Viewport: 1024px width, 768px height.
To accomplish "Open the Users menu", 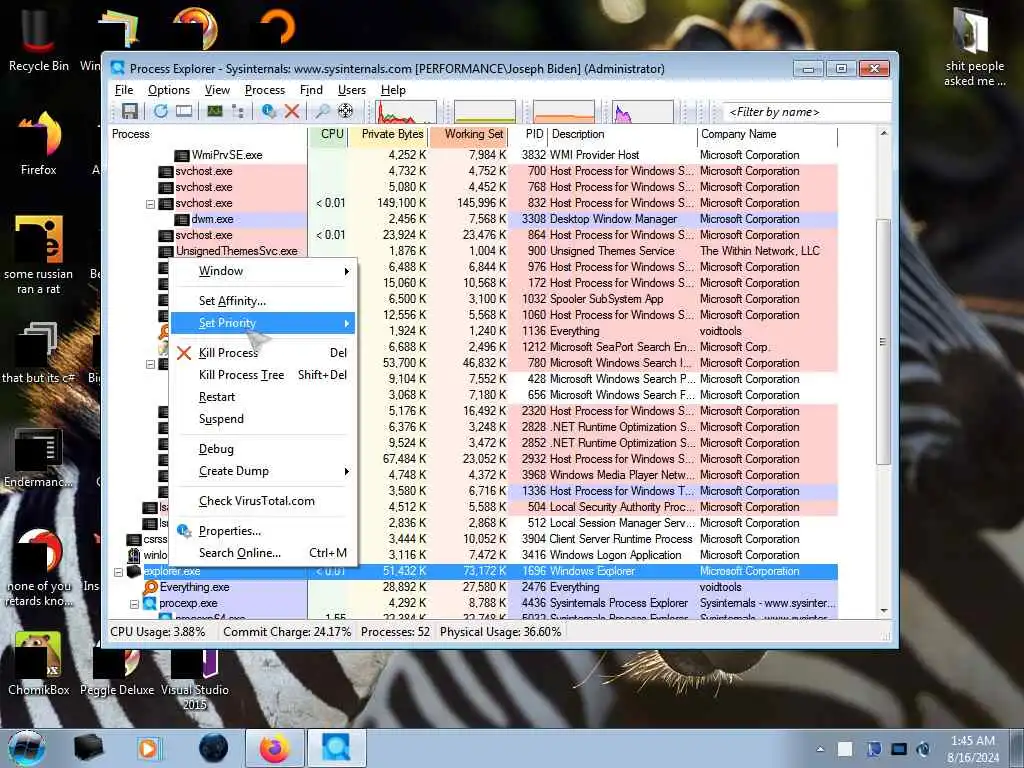I will pyautogui.click(x=351, y=90).
